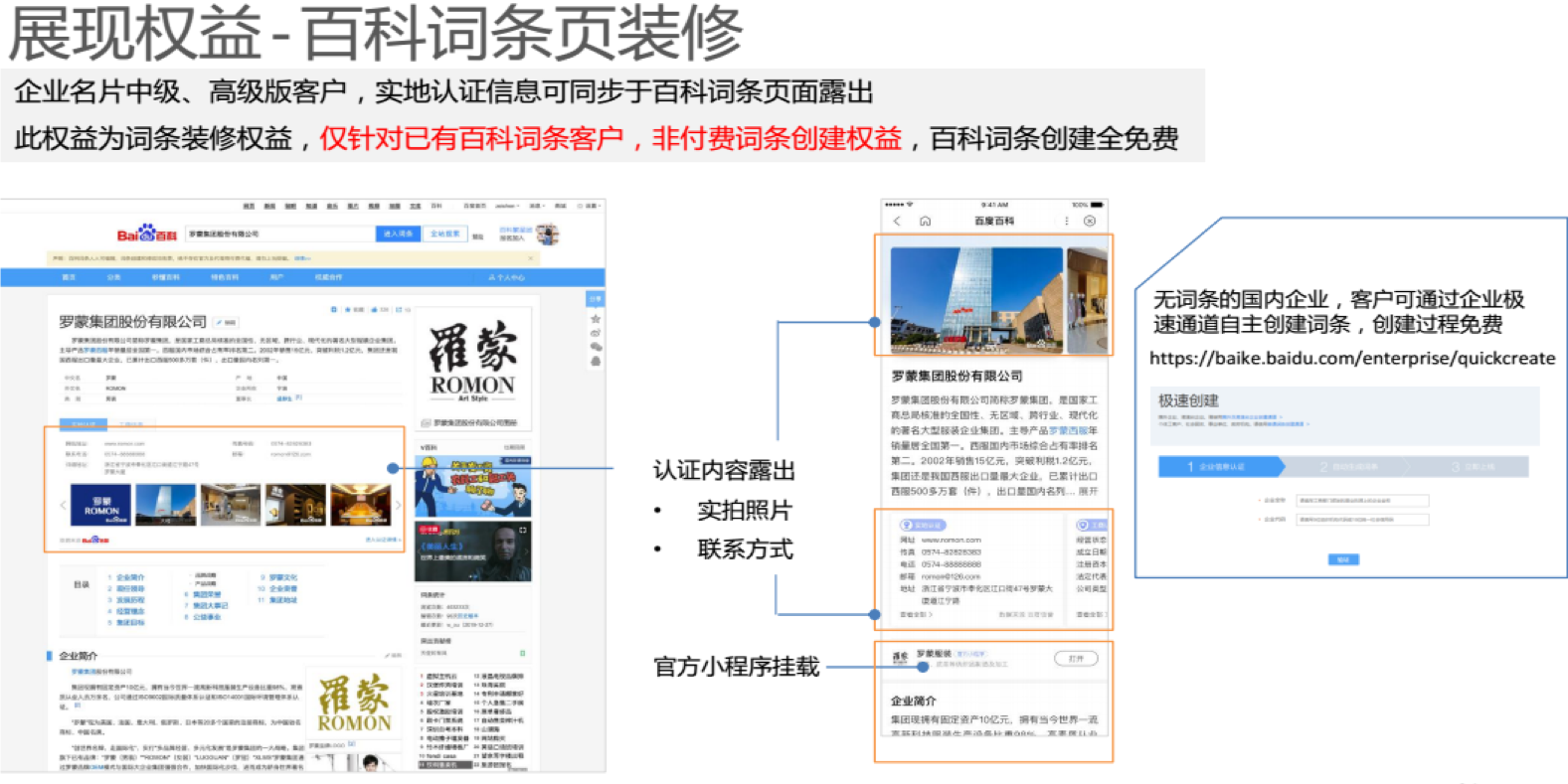Screen dimensions: 1568x784
Task: Tap the 罗蒙 mini program logo in the mobile view
Action: pyautogui.click(x=900, y=658)
